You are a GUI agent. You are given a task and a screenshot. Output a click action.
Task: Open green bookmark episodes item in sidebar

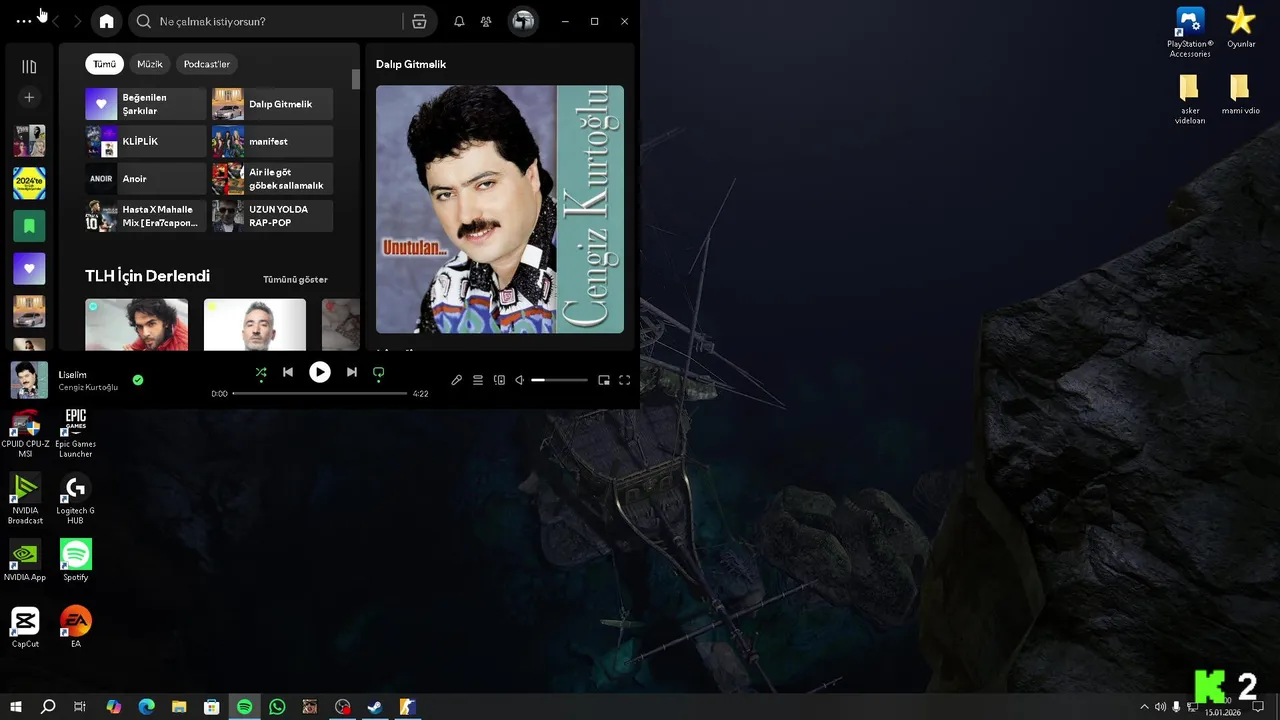pyautogui.click(x=29, y=226)
